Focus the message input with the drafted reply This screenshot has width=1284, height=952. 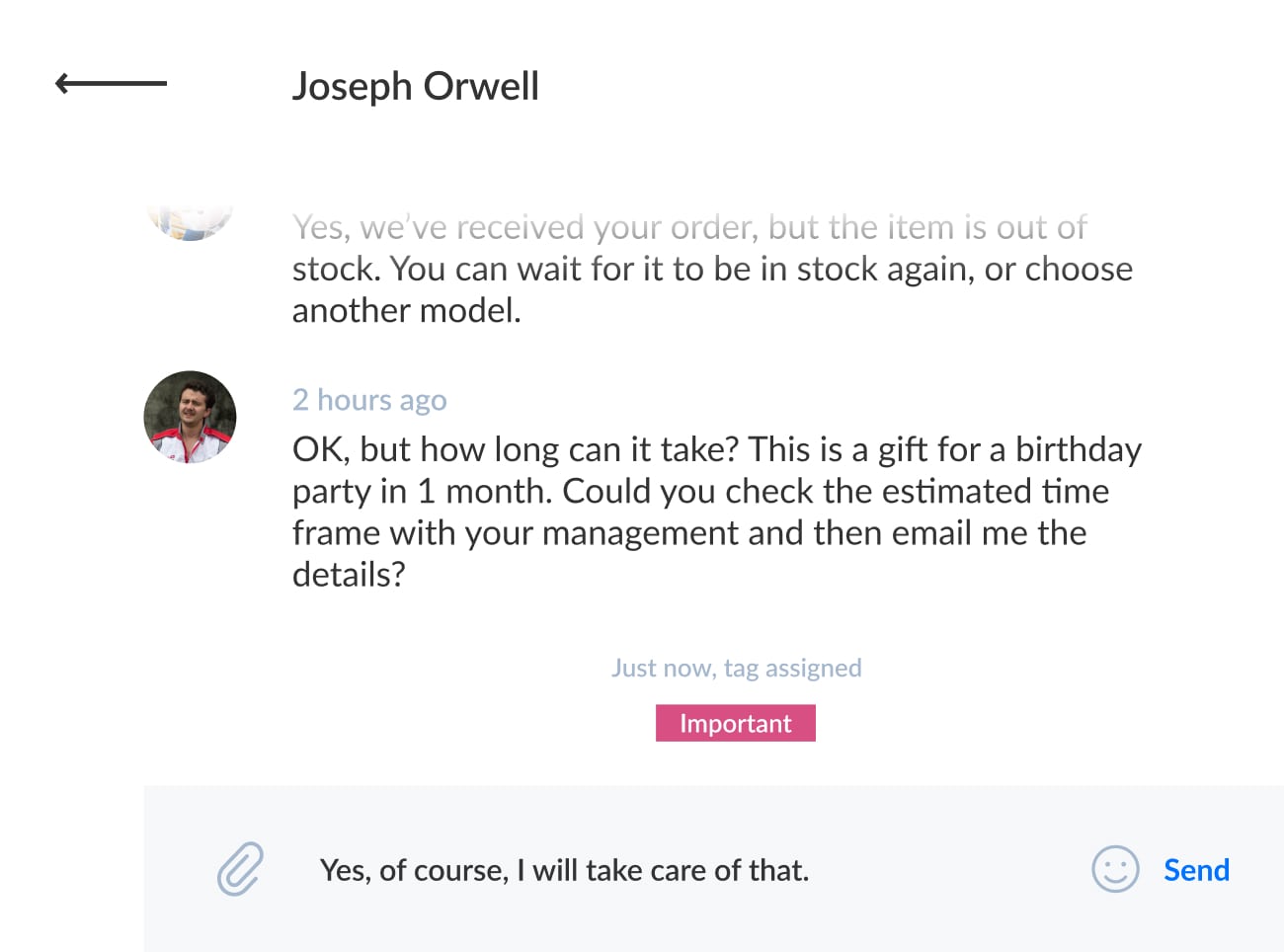point(564,870)
